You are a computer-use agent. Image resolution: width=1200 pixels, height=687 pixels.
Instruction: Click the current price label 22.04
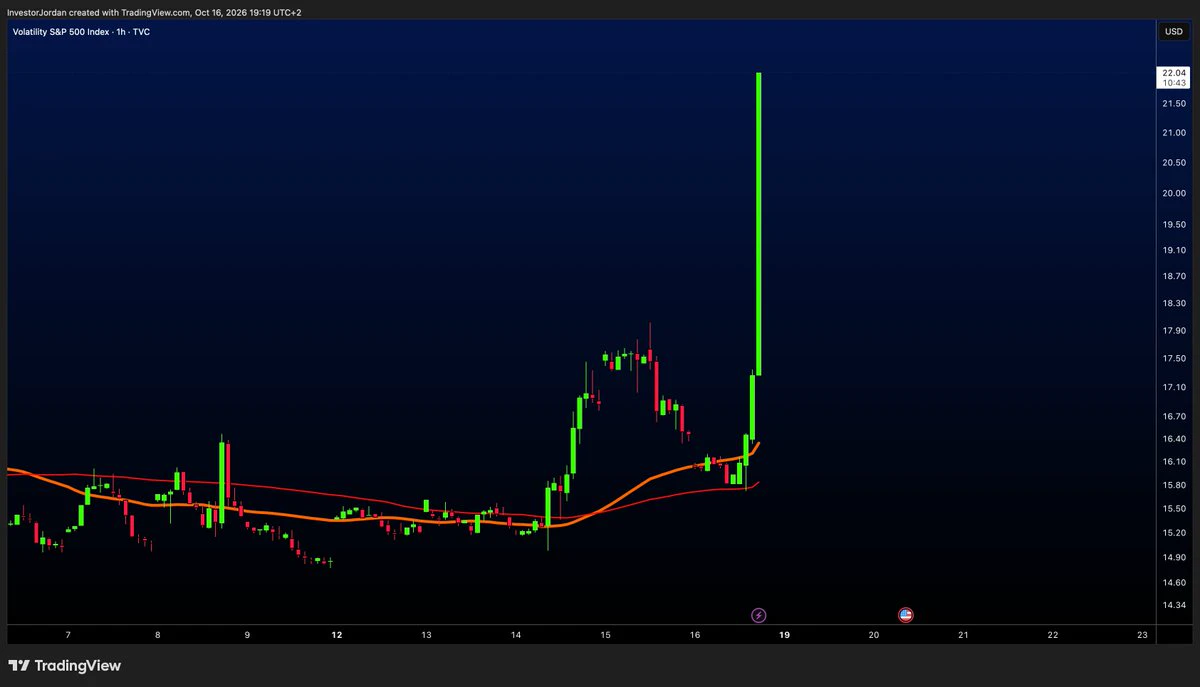coord(1173,73)
